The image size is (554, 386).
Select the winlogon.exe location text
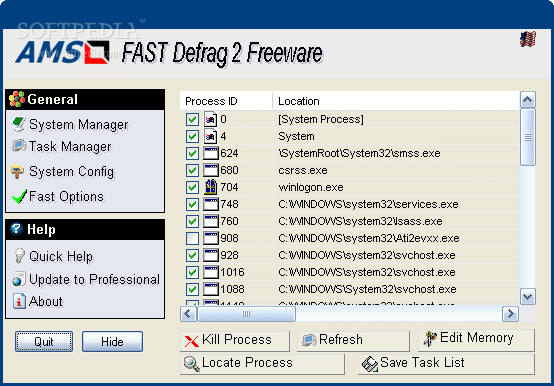tap(311, 187)
